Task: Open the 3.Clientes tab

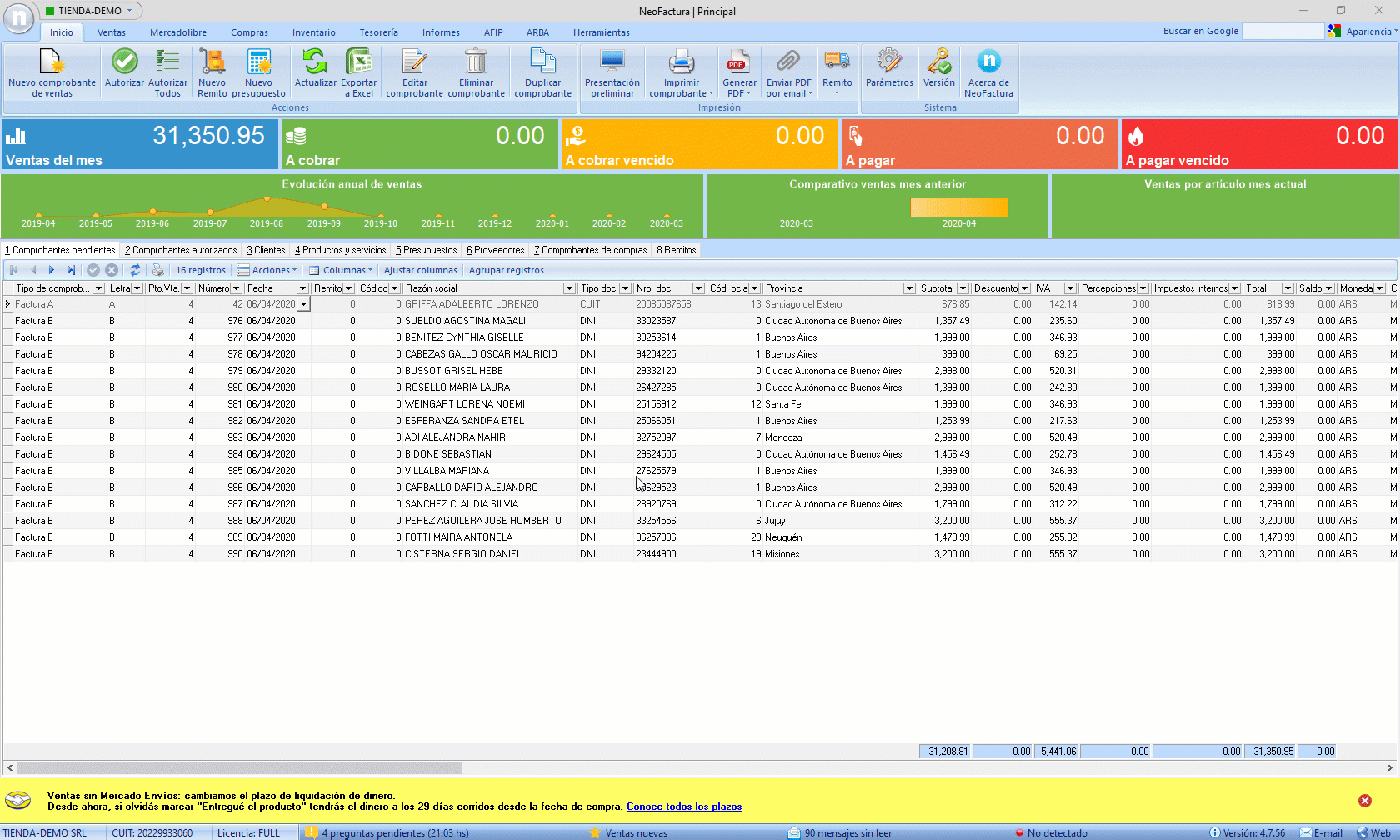Action: point(266,250)
